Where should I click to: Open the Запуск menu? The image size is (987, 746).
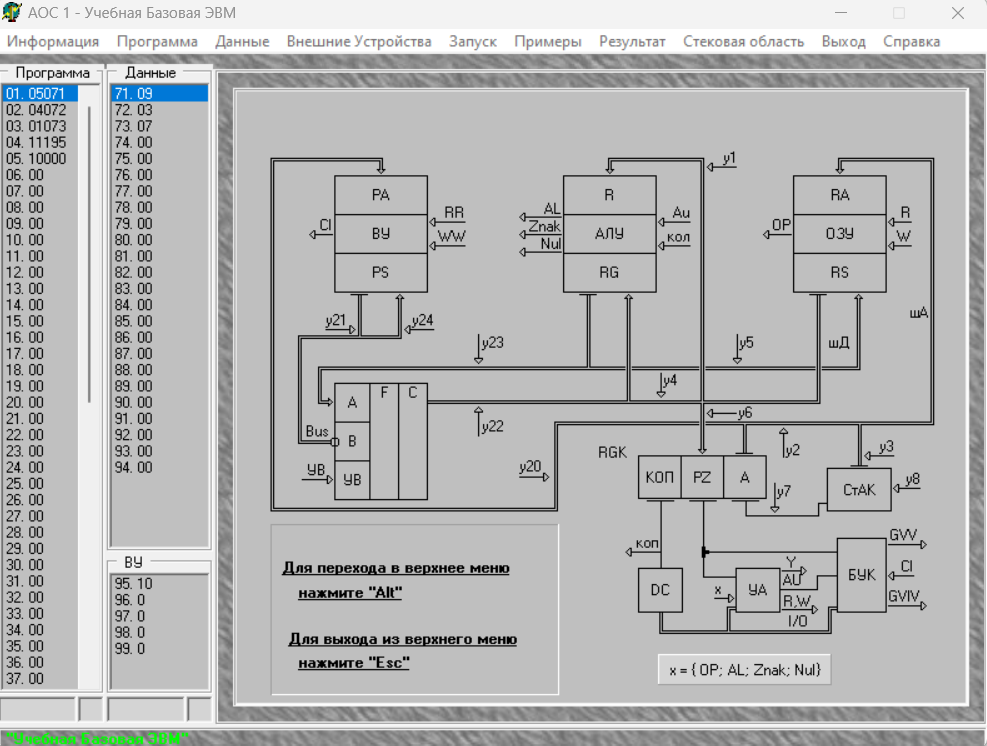[x=473, y=42]
